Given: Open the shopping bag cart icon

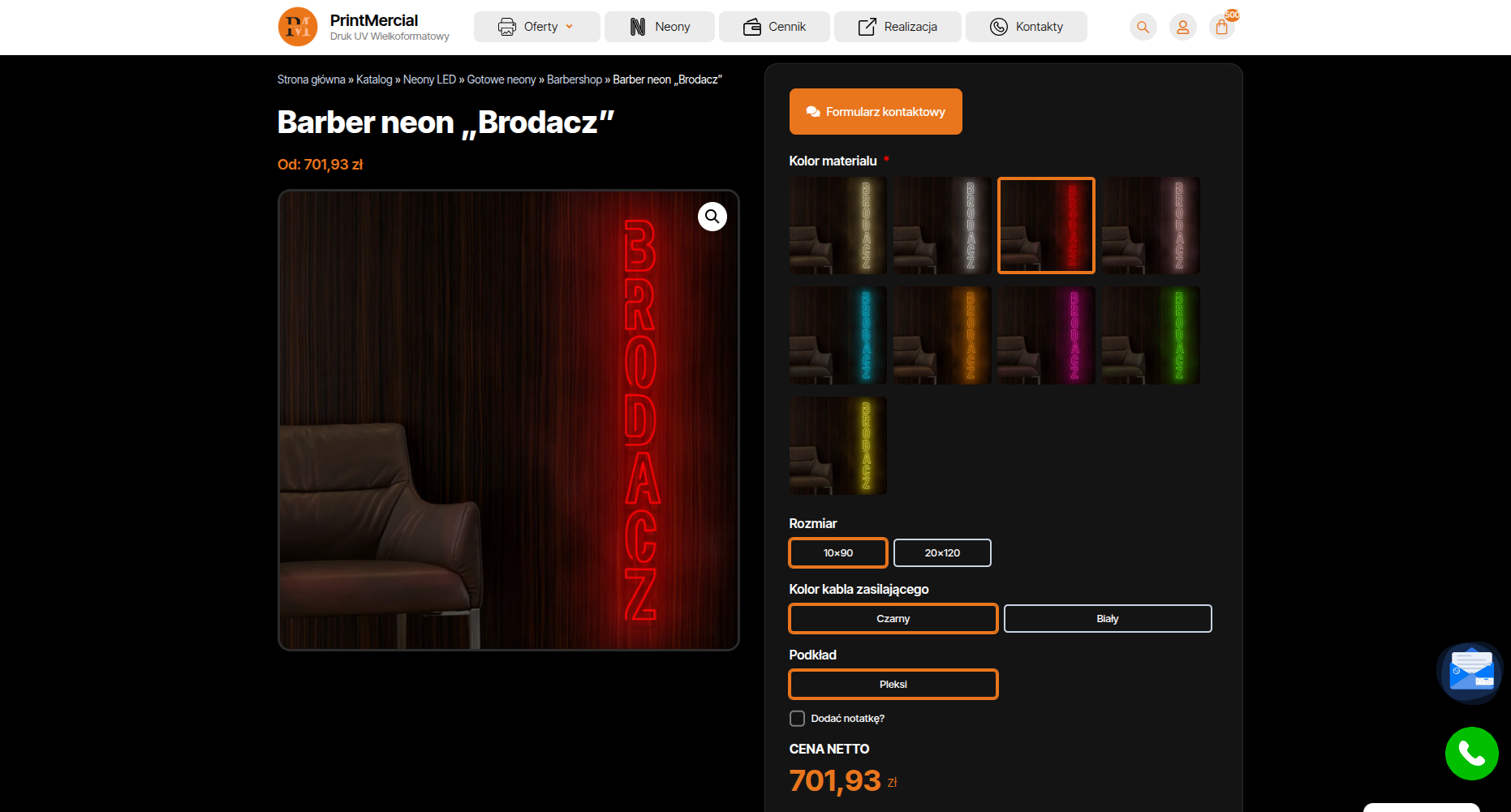Looking at the screenshot, I should [1222, 27].
